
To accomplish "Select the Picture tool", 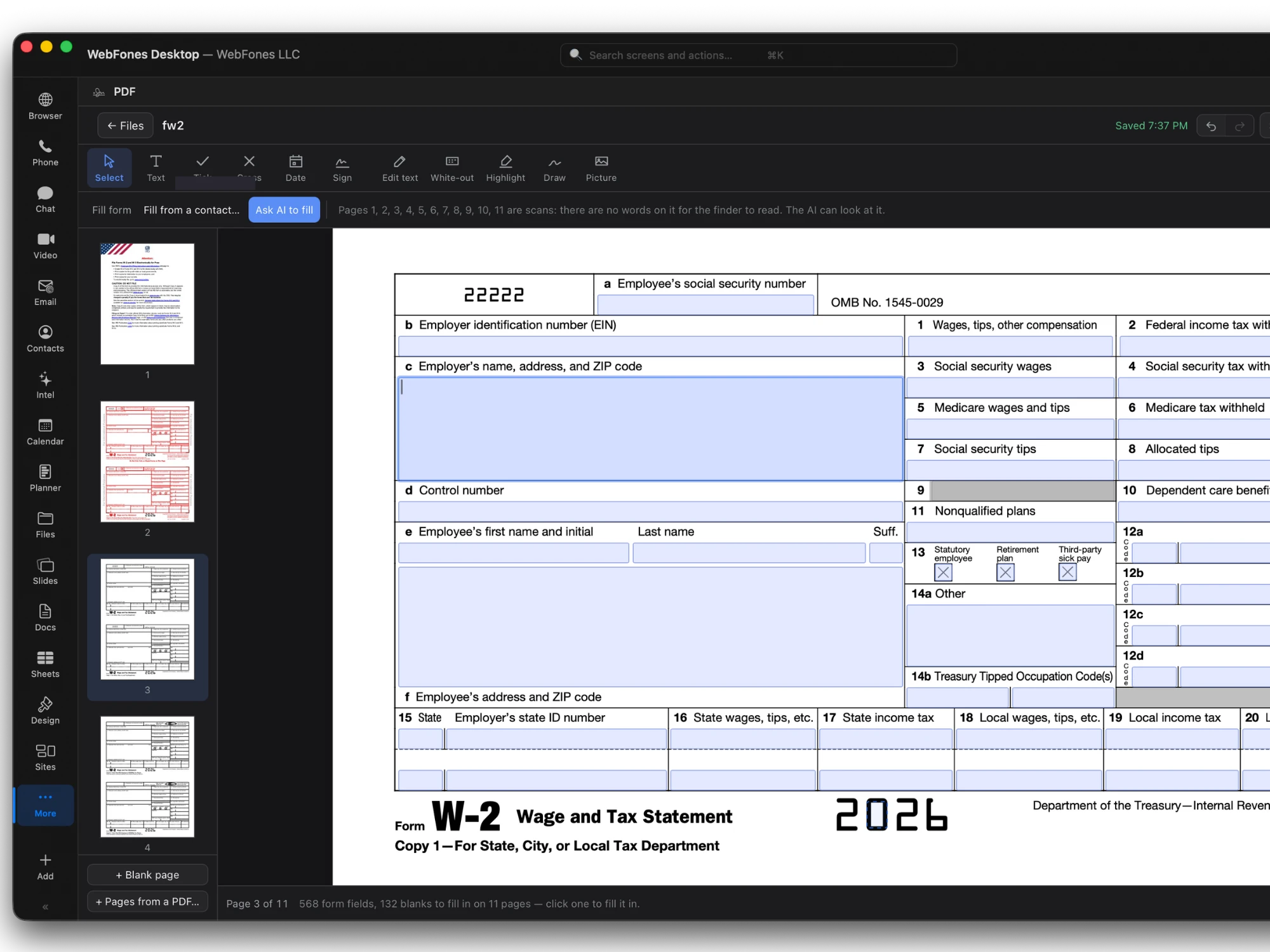I will [601, 168].
